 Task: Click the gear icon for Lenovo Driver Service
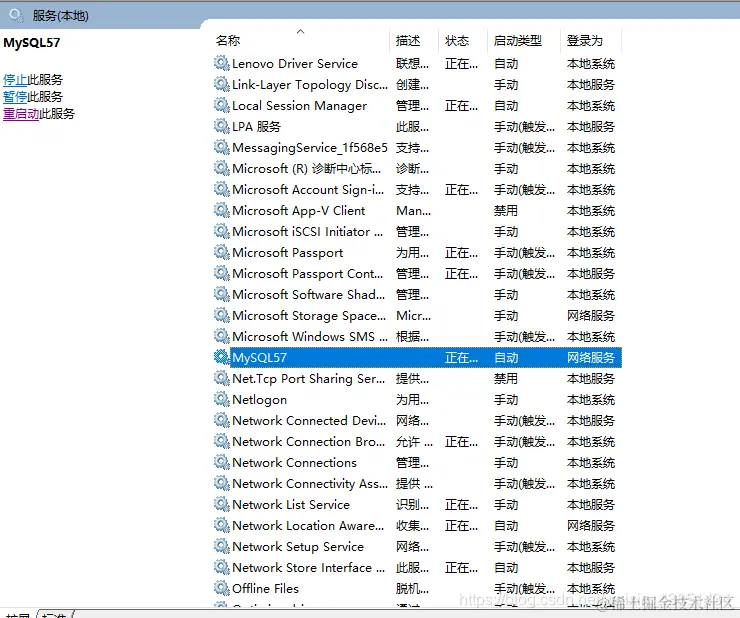click(x=221, y=63)
